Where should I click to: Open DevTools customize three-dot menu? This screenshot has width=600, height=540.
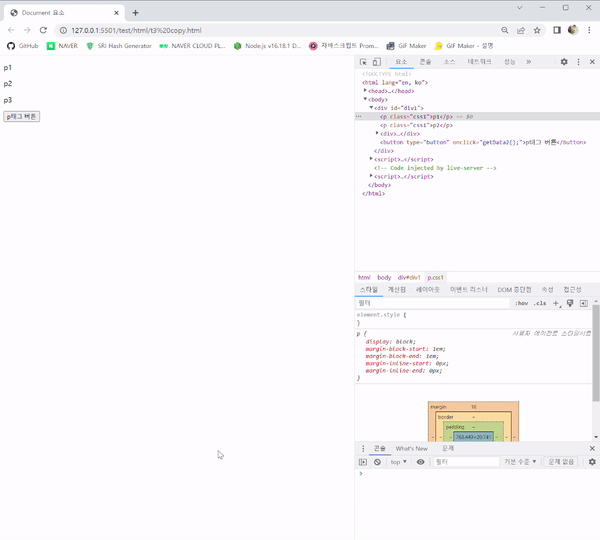pyautogui.click(x=578, y=62)
